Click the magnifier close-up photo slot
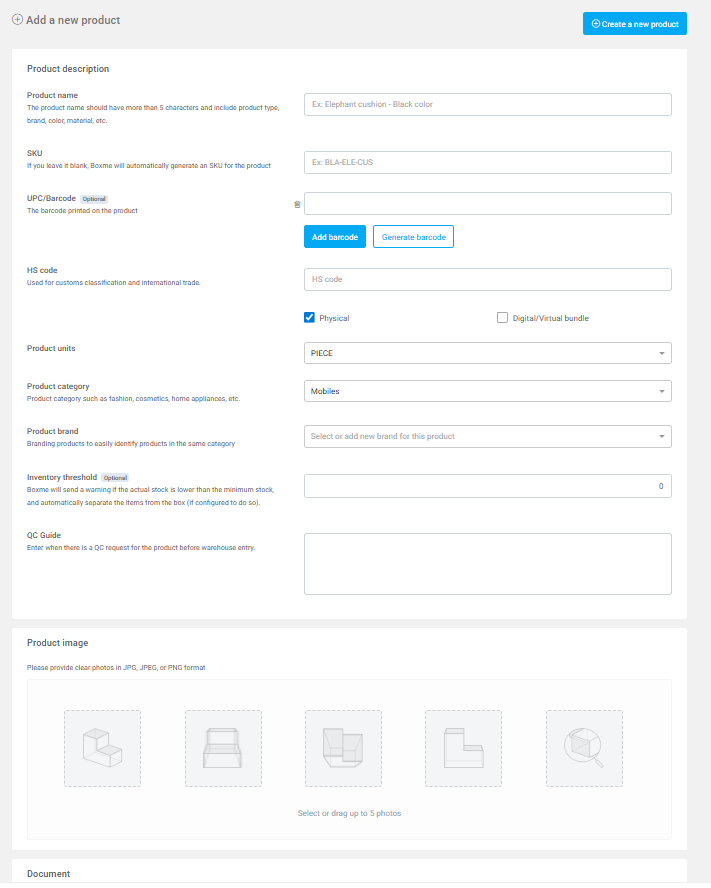The width and height of the screenshot is (711, 888). click(x=584, y=748)
